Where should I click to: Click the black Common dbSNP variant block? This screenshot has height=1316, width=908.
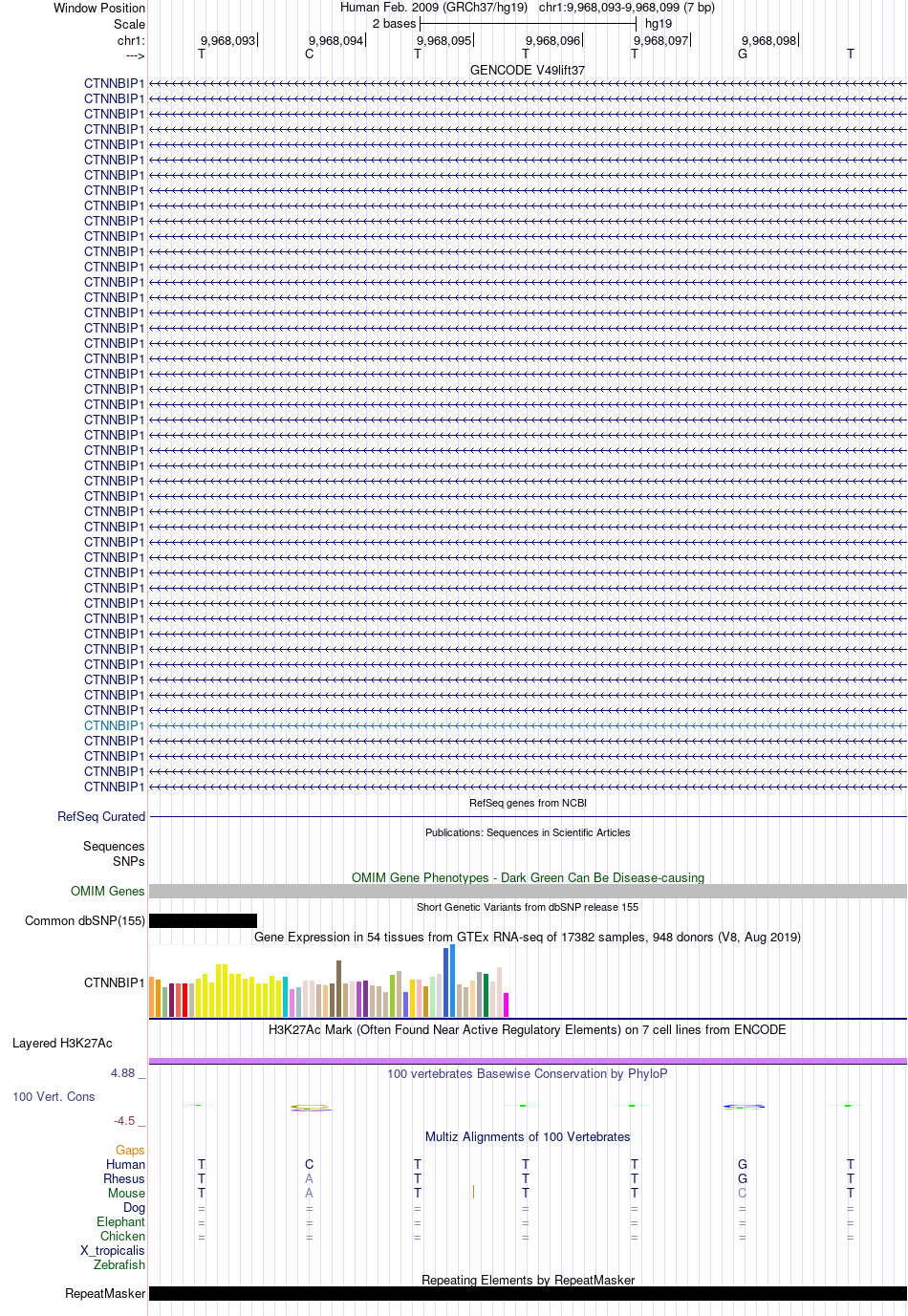[x=203, y=920]
